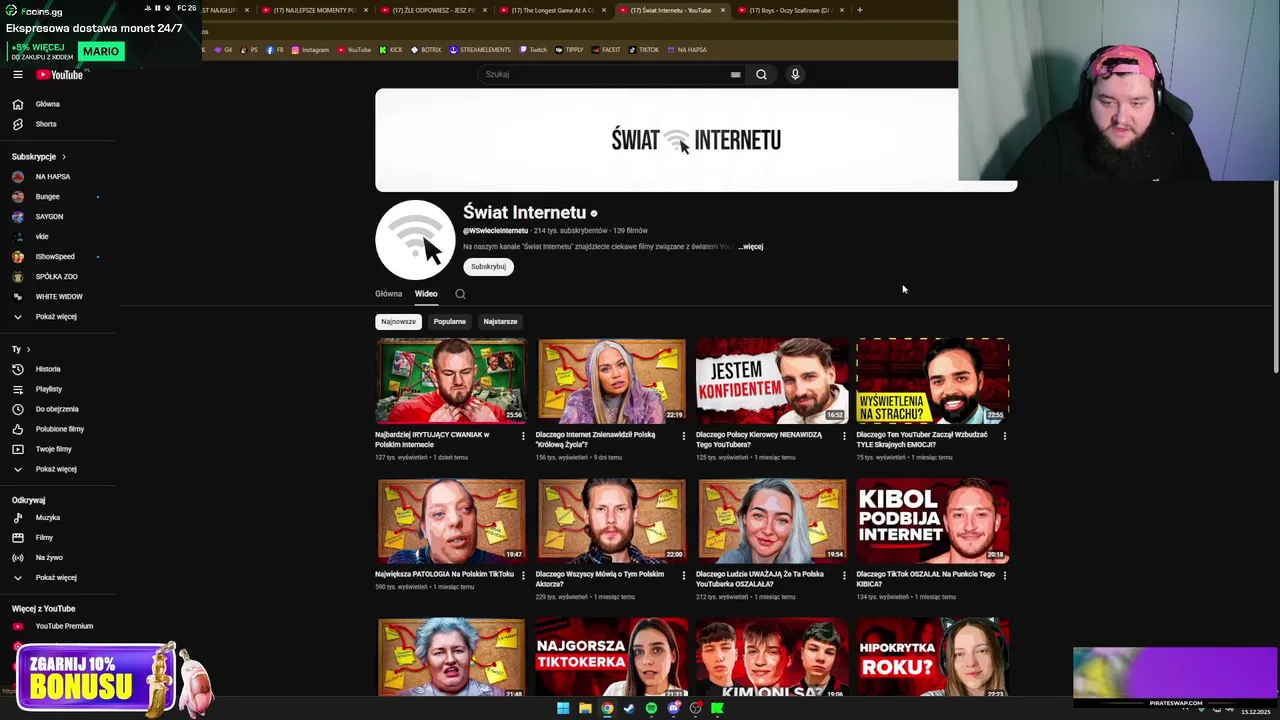1280x720 pixels.
Task: Click title 'Dlaczego Wszyscy Mówią o Tym Polskim Aktorze?'
Action: point(600,579)
